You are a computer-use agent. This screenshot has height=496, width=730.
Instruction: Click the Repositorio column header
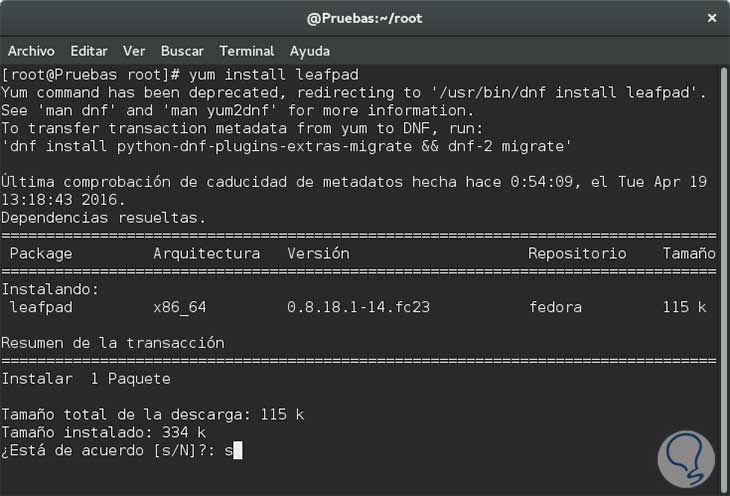[x=577, y=253]
